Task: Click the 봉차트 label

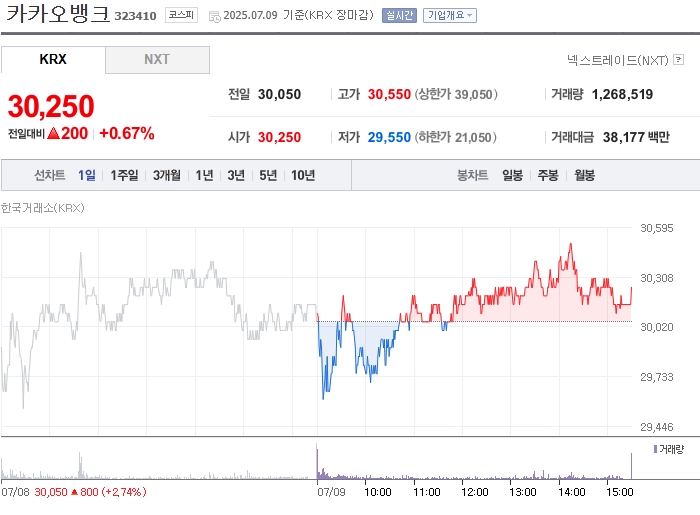Action: click(472, 175)
